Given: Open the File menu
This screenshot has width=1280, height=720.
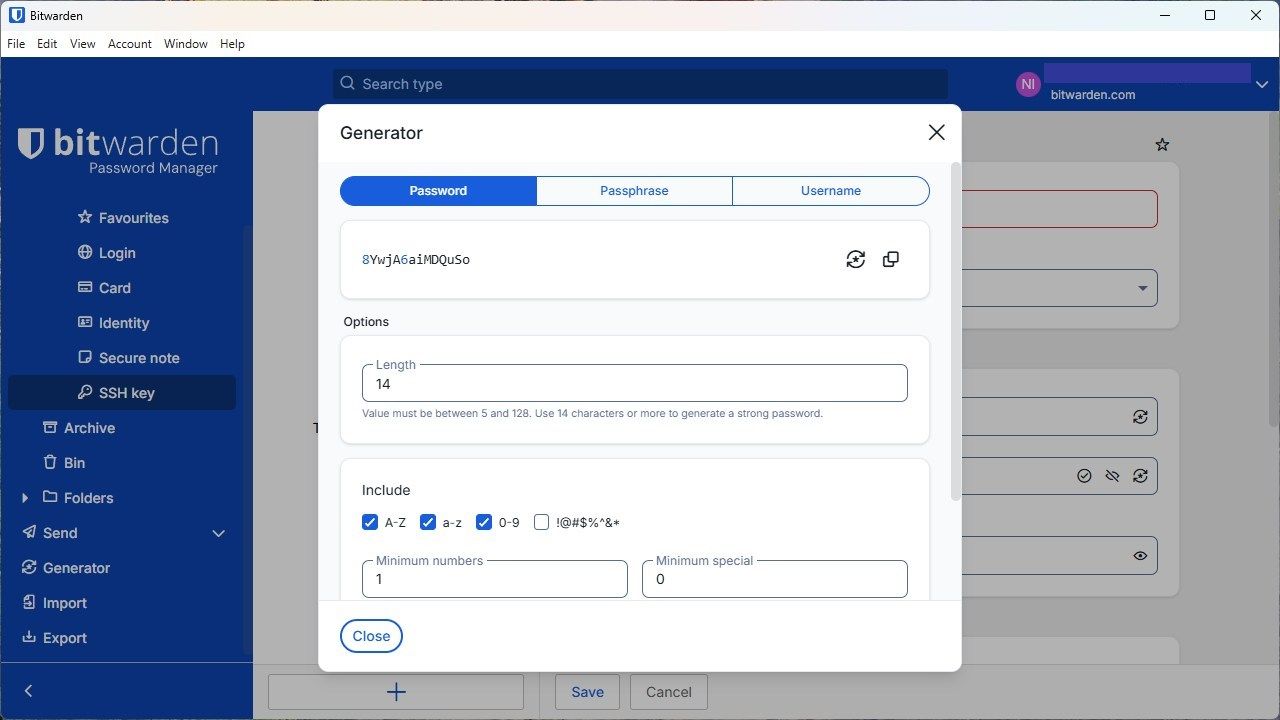Looking at the screenshot, I should [x=16, y=44].
